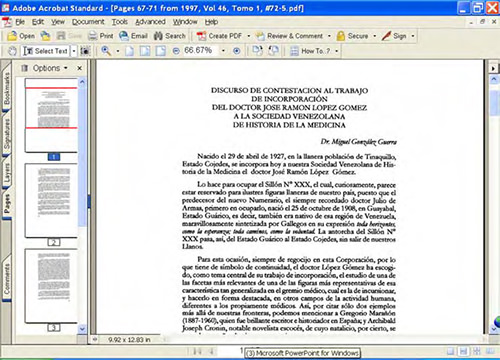Rotate page counterclockwise
Screen dimensions: 500x360
point(273,51)
